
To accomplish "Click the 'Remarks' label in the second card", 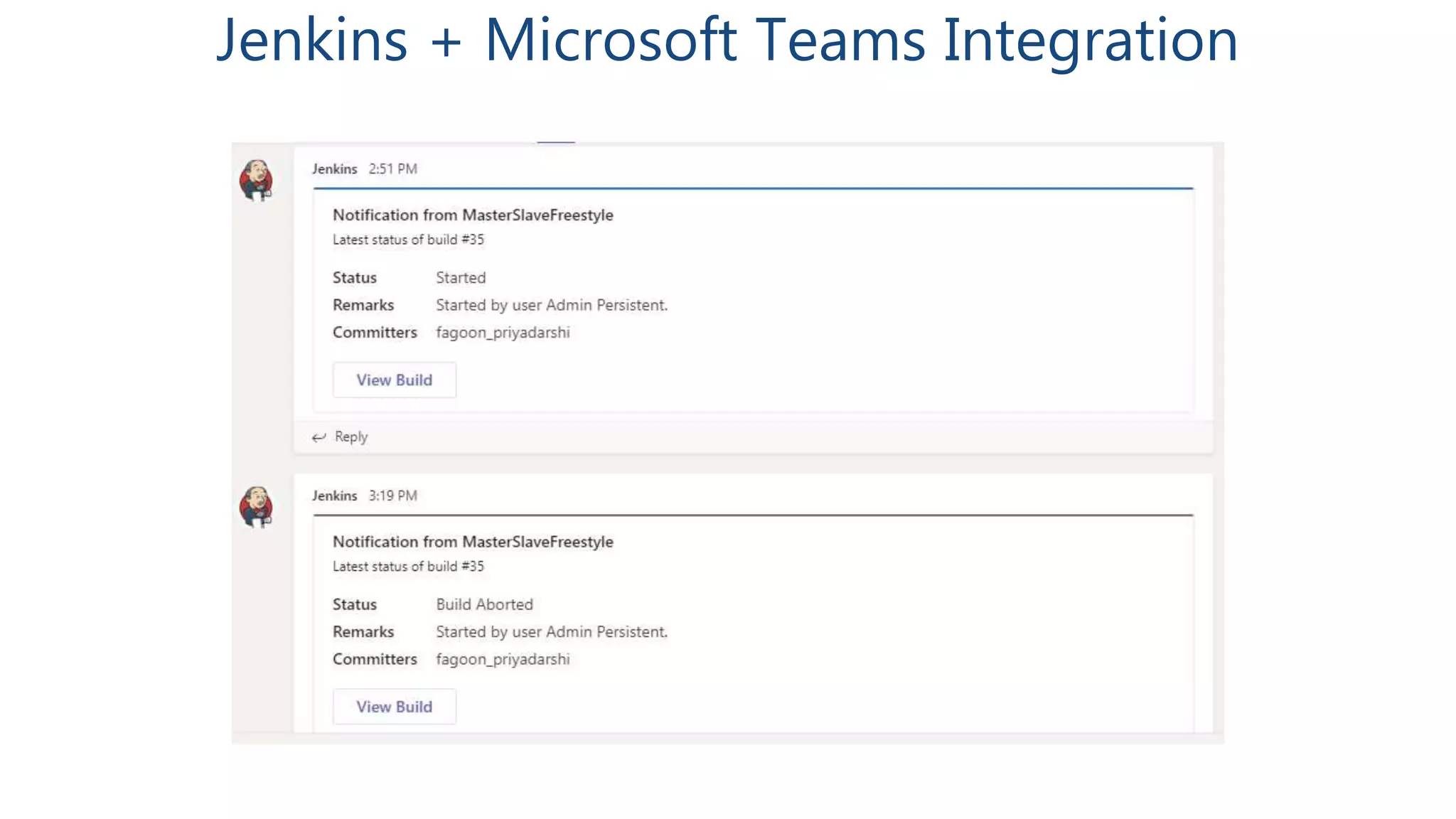I will coord(363,632).
